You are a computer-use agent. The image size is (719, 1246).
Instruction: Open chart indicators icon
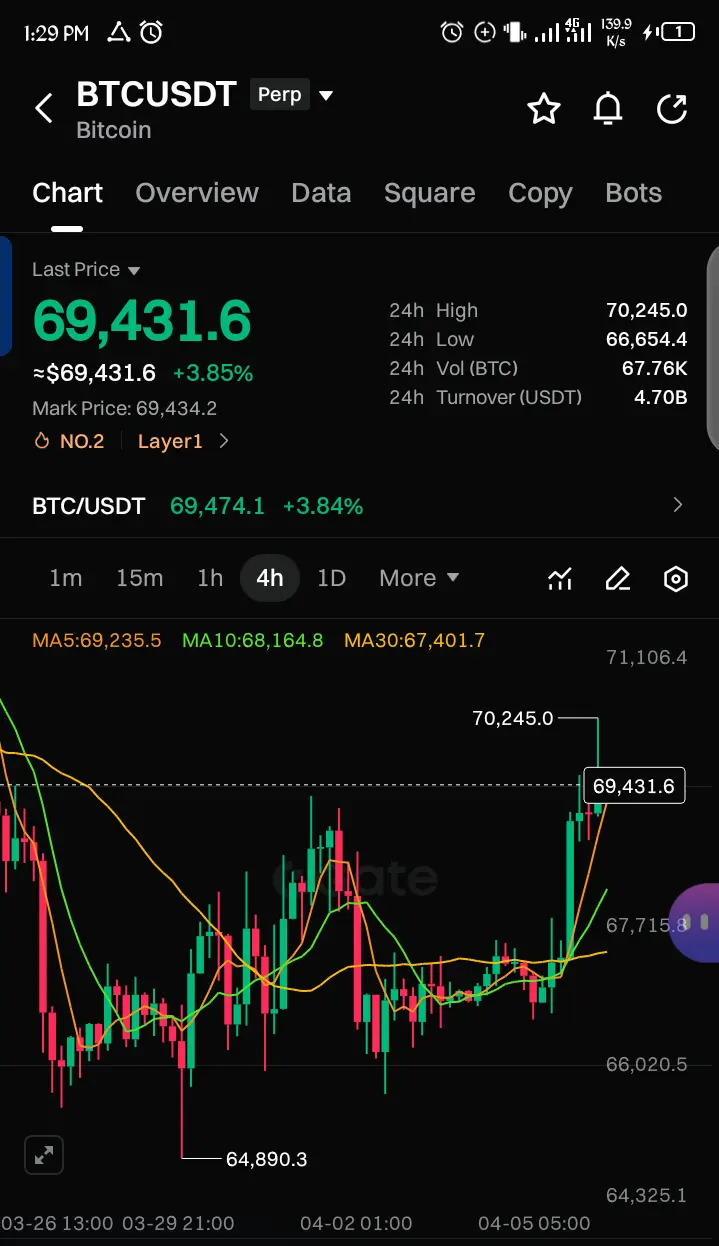pos(560,578)
